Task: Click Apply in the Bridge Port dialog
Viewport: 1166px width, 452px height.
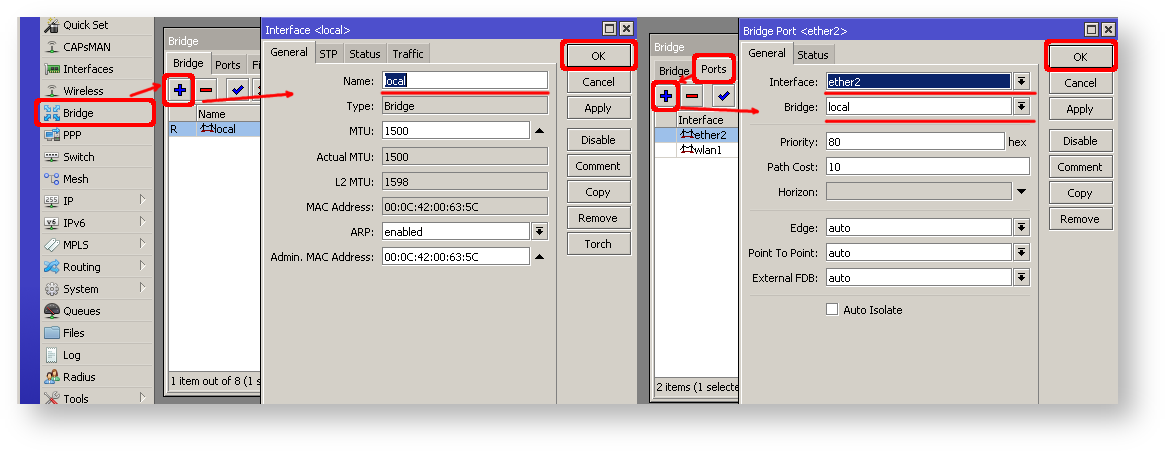Action: 1079,109
